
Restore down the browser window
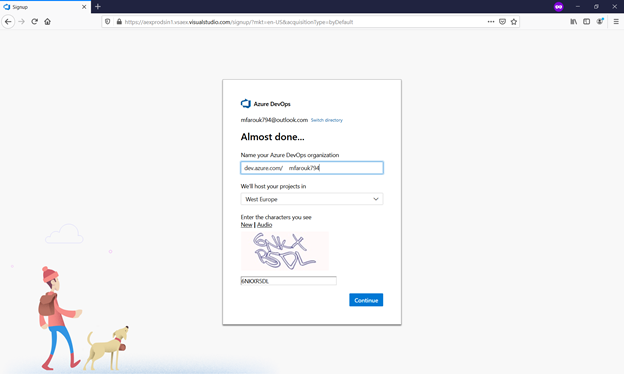(x=596, y=6)
